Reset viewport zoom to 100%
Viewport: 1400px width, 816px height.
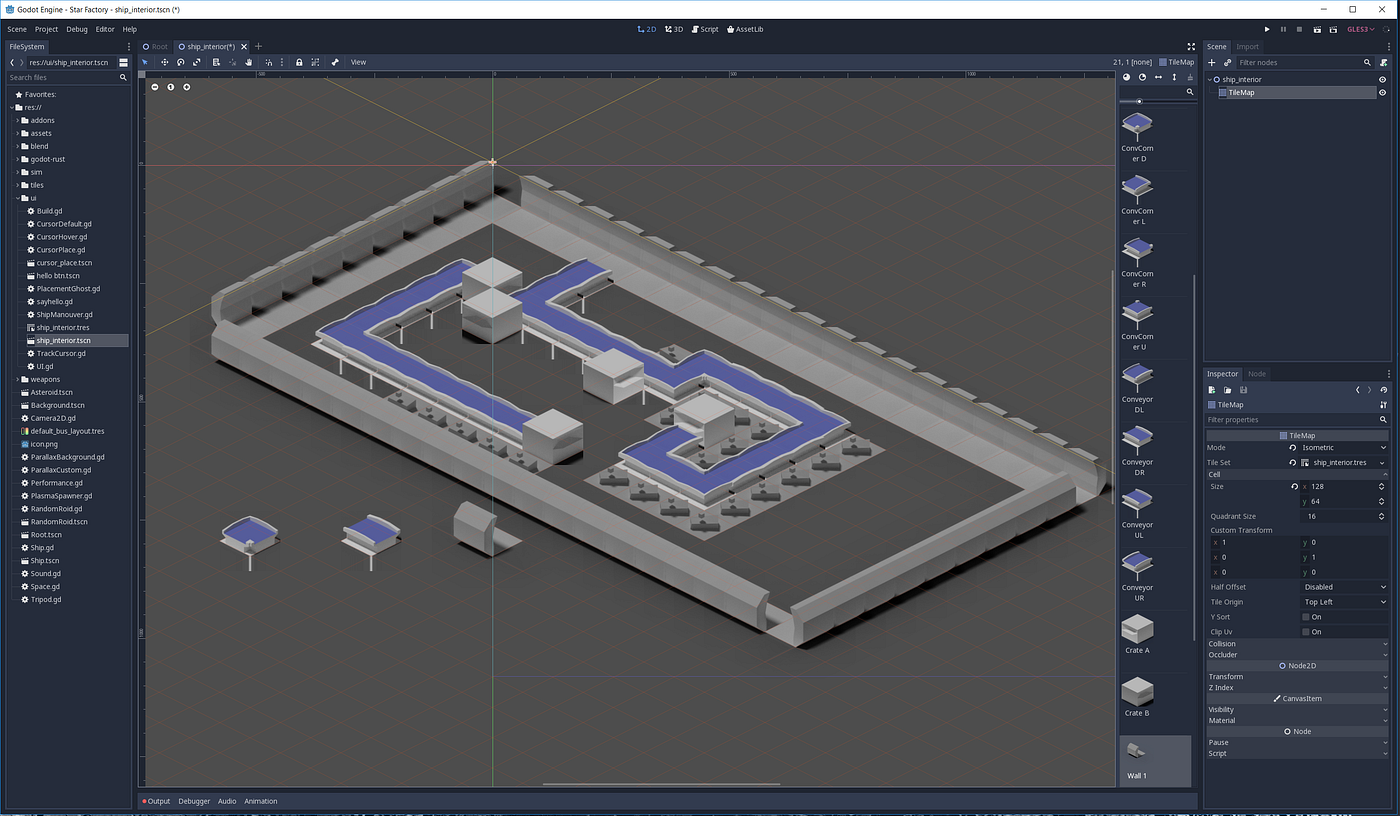click(171, 87)
